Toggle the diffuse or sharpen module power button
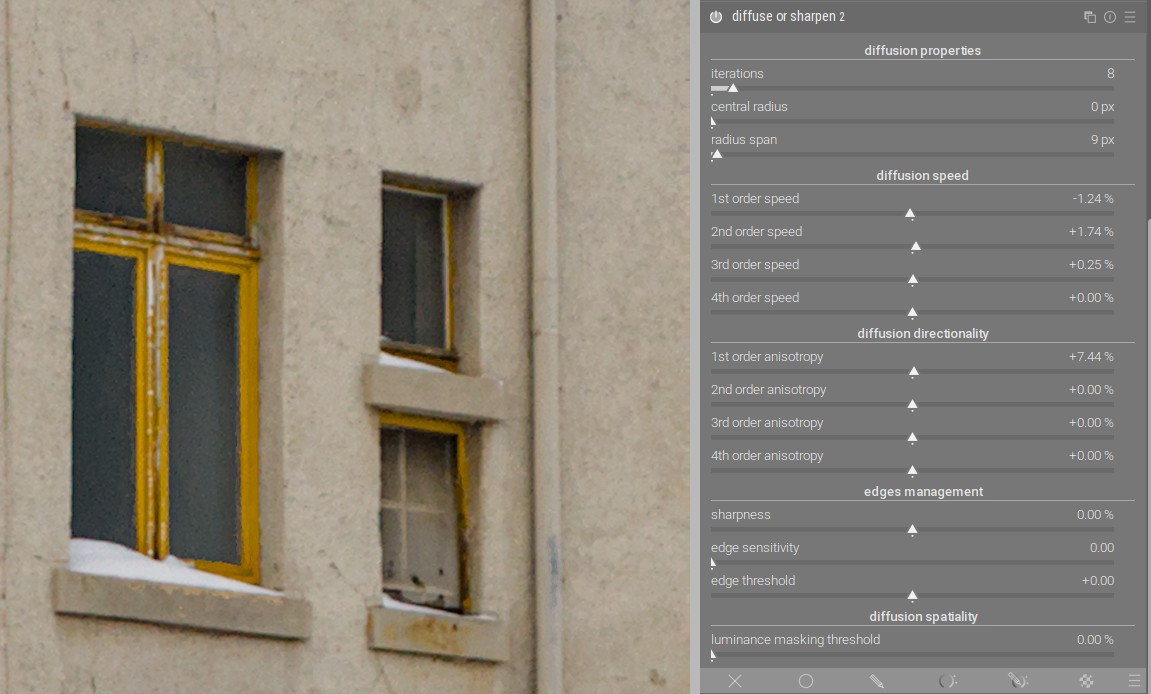Image resolution: width=1151 pixels, height=694 pixels. pyautogui.click(x=716, y=16)
